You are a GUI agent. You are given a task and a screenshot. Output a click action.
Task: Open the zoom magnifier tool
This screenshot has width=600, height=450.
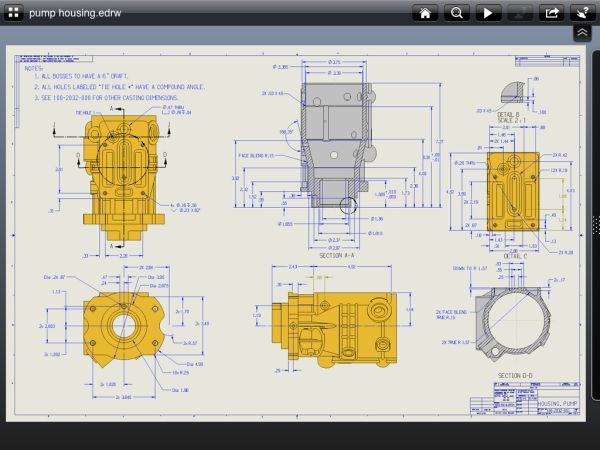[456, 13]
